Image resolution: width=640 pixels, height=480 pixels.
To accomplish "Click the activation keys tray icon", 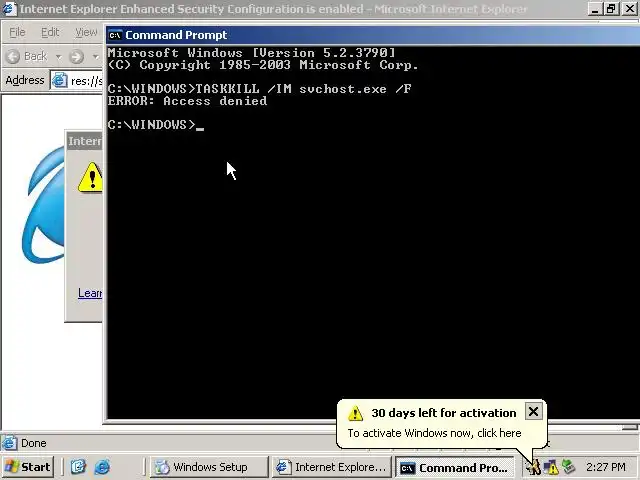I will click(534, 467).
